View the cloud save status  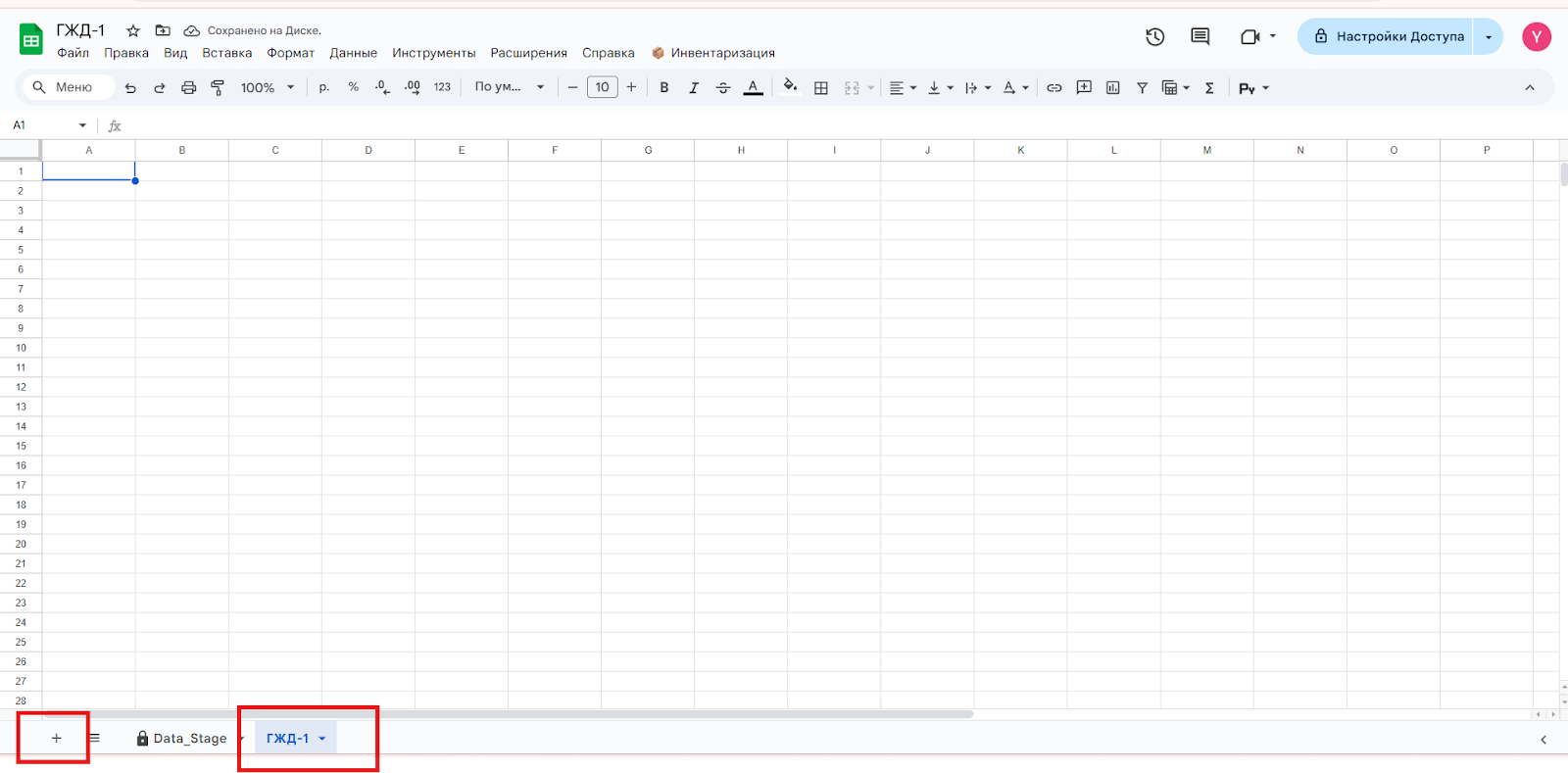(x=192, y=30)
